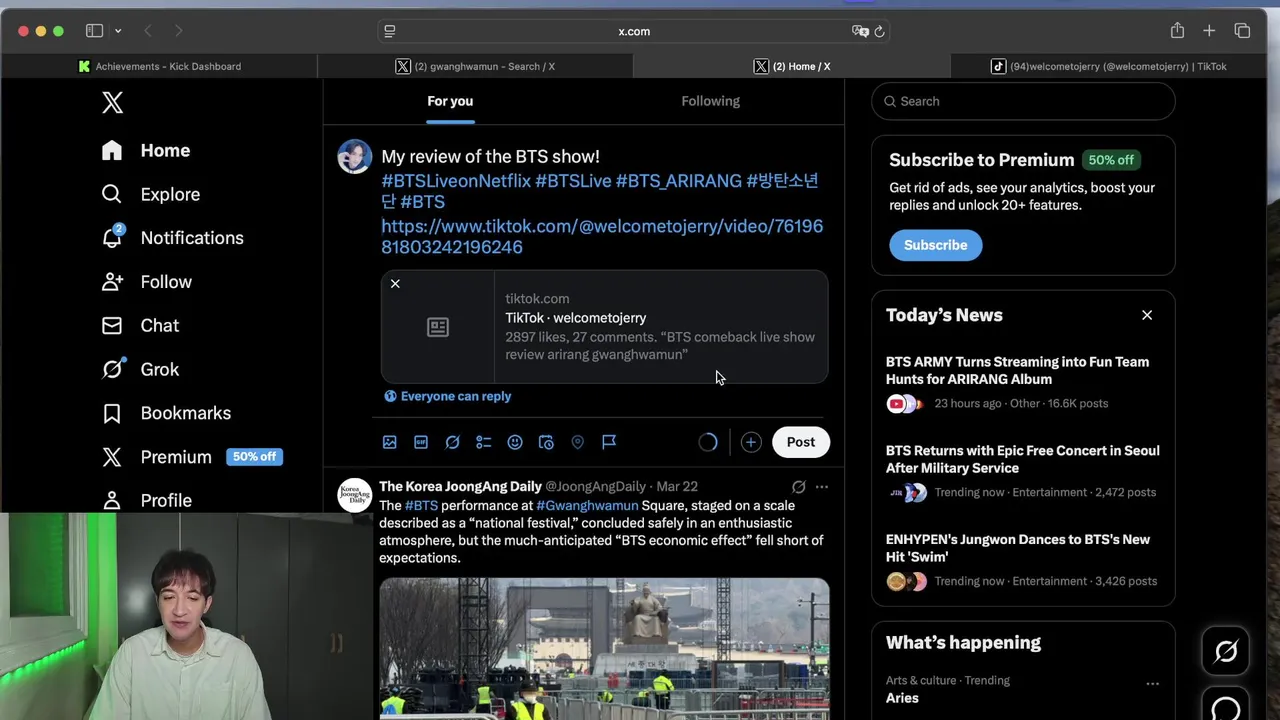Open Grok from the sidebar

[x=140, y=369]
